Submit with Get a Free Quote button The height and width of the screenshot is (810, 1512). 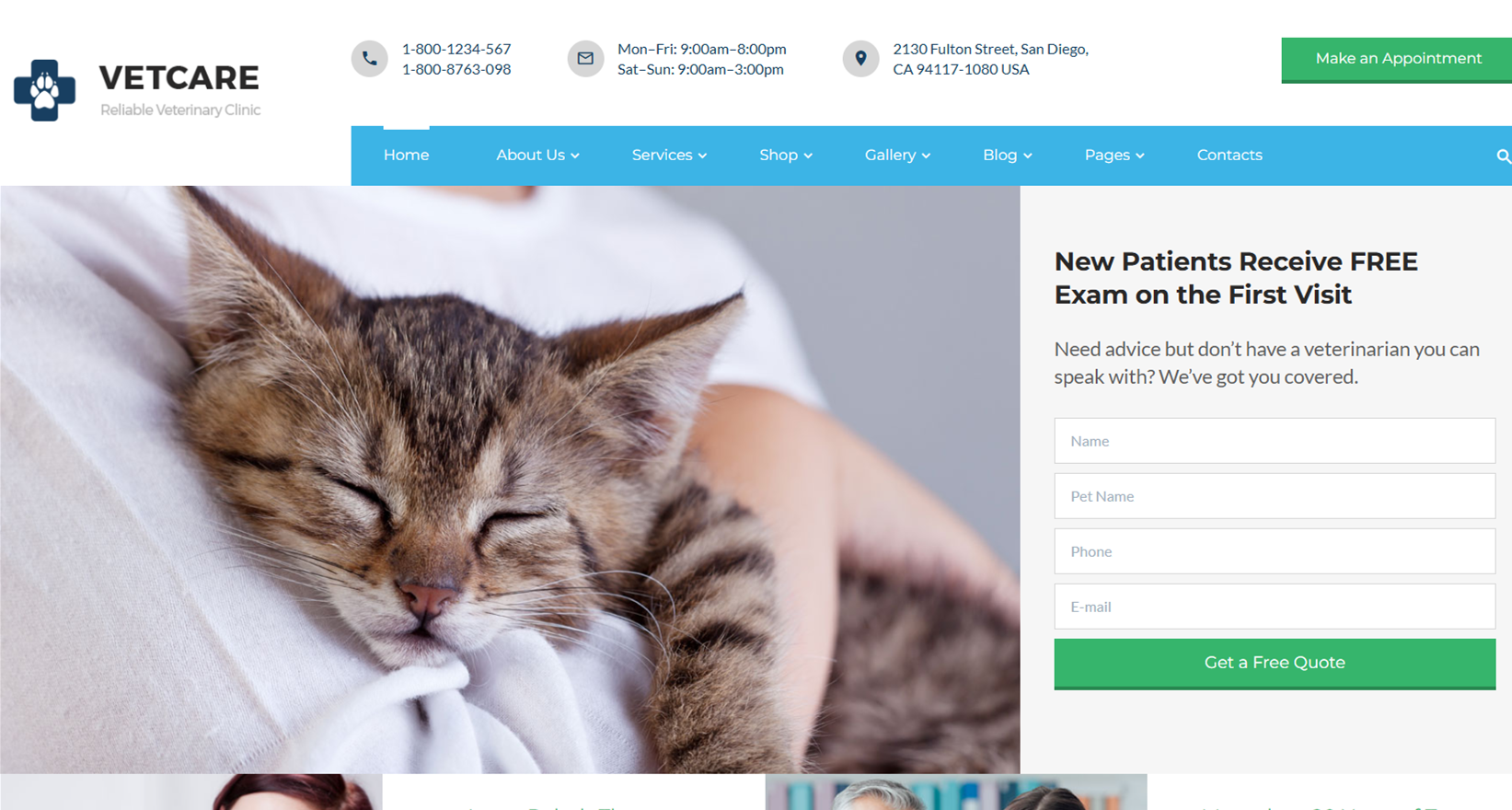pyautogui.click(x=1275, y=664)
